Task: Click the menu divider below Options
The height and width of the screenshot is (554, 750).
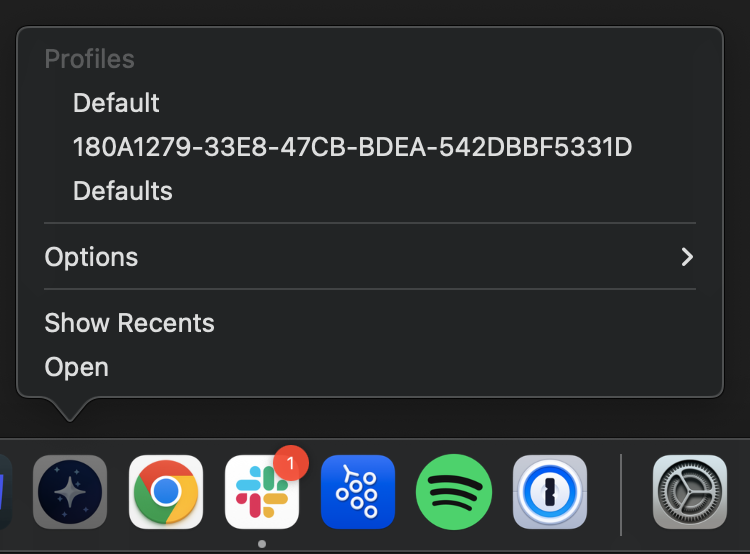Action: (370, 289)
